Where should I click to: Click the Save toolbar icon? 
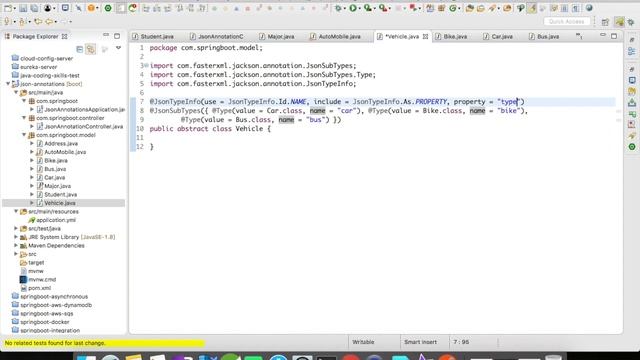[x=23, y=8]
